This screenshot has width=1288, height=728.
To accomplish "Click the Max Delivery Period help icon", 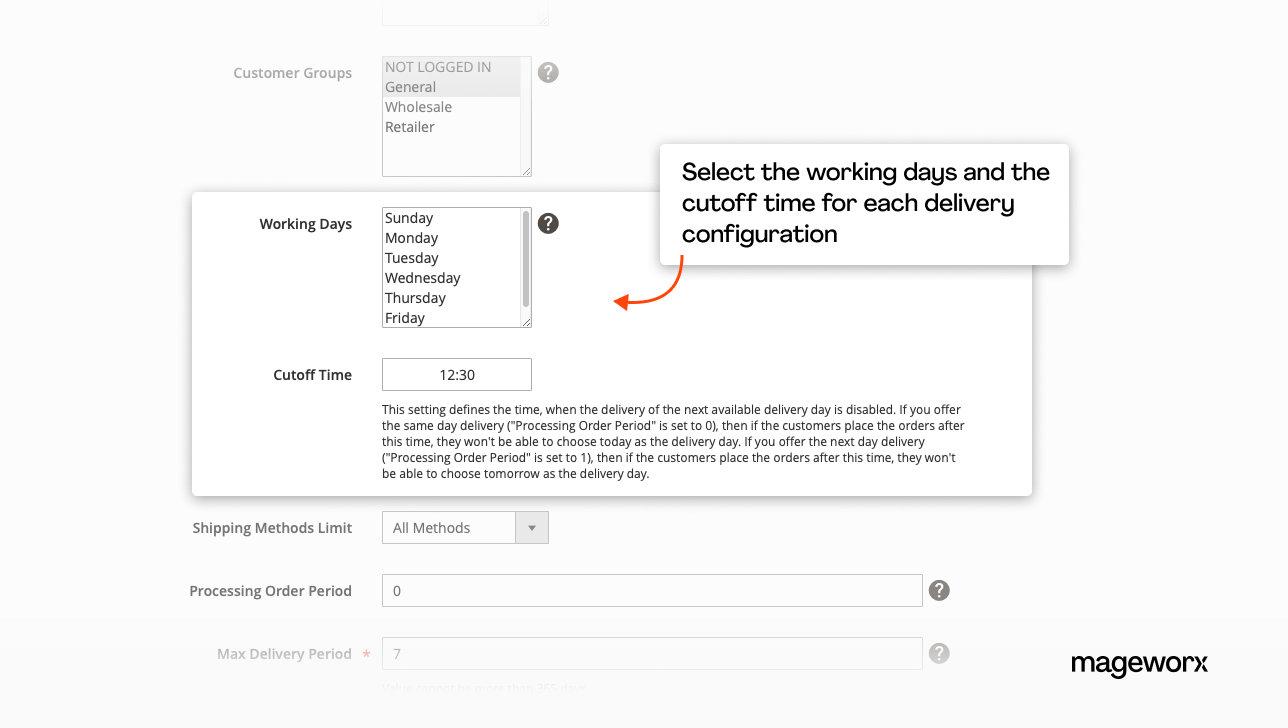I will [938, 653].
